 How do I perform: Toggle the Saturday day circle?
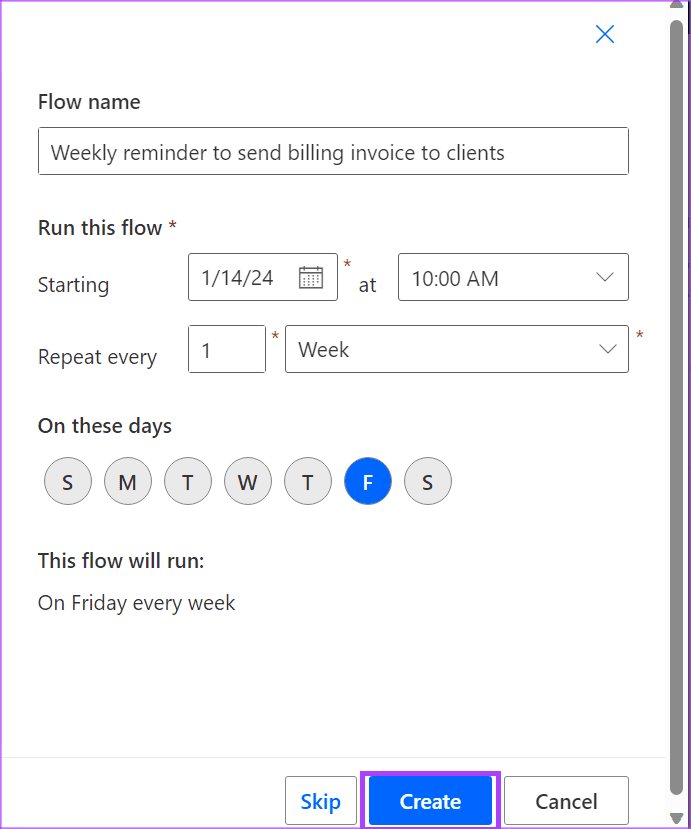428,483
